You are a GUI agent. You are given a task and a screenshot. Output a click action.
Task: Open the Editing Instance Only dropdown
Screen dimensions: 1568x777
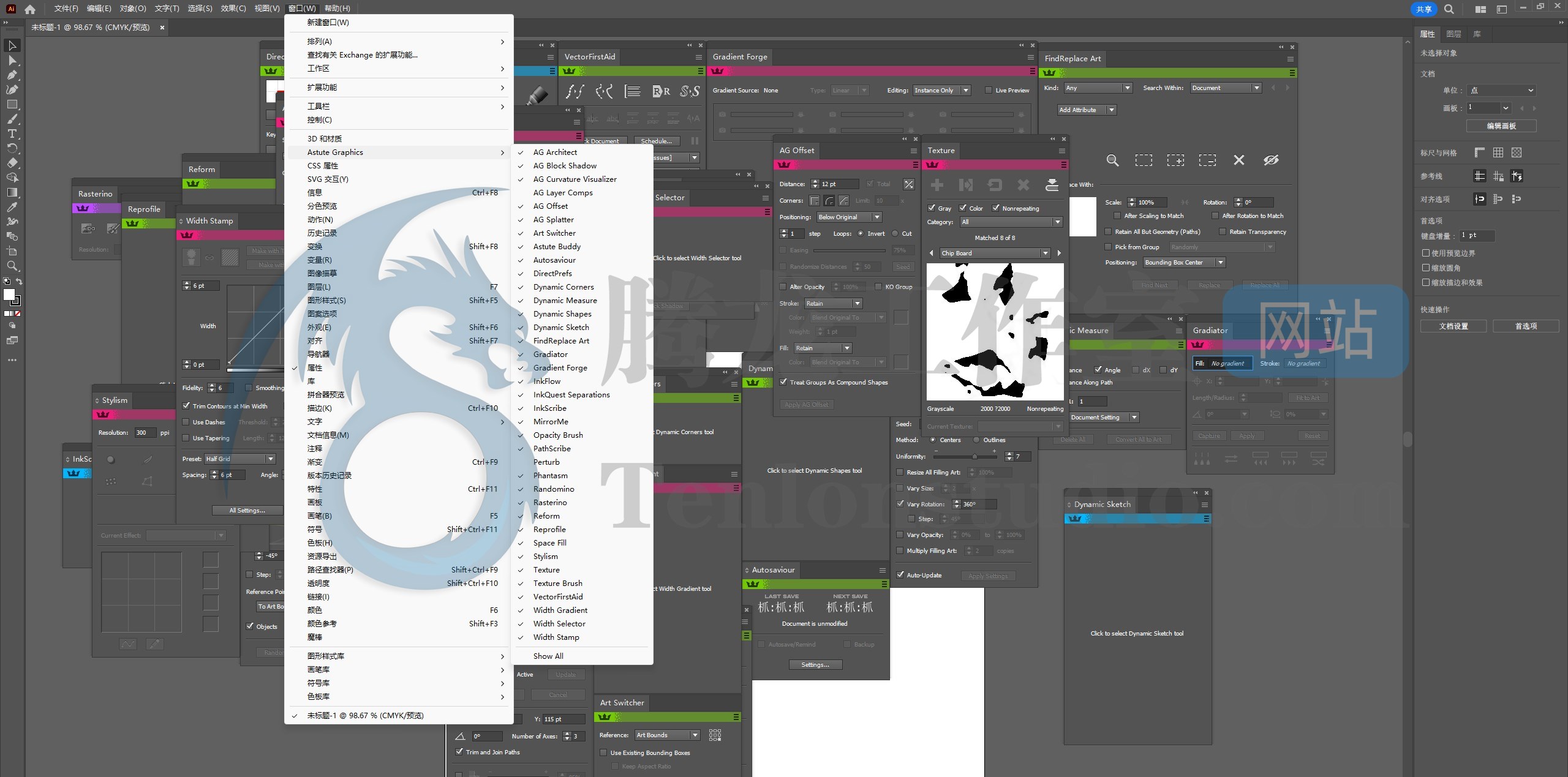point(941,91)
